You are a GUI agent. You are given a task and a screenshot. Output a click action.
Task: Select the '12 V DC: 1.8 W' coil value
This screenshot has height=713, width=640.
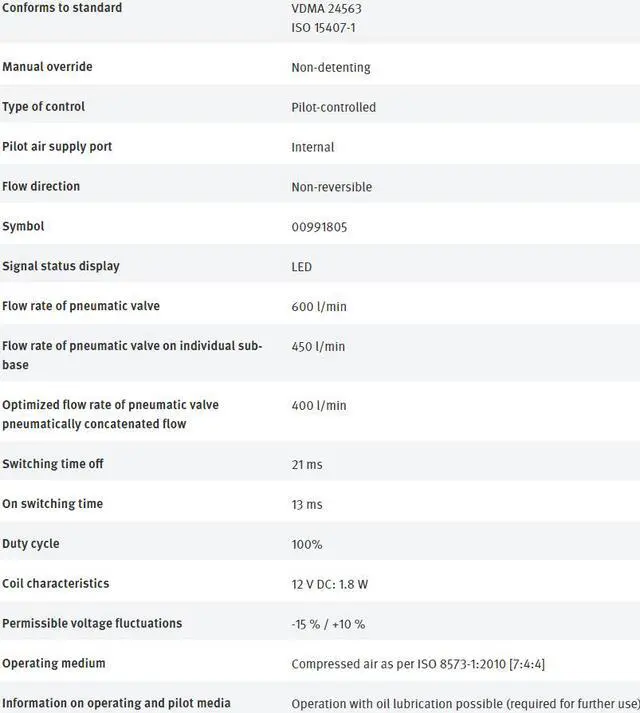(337, 584)
